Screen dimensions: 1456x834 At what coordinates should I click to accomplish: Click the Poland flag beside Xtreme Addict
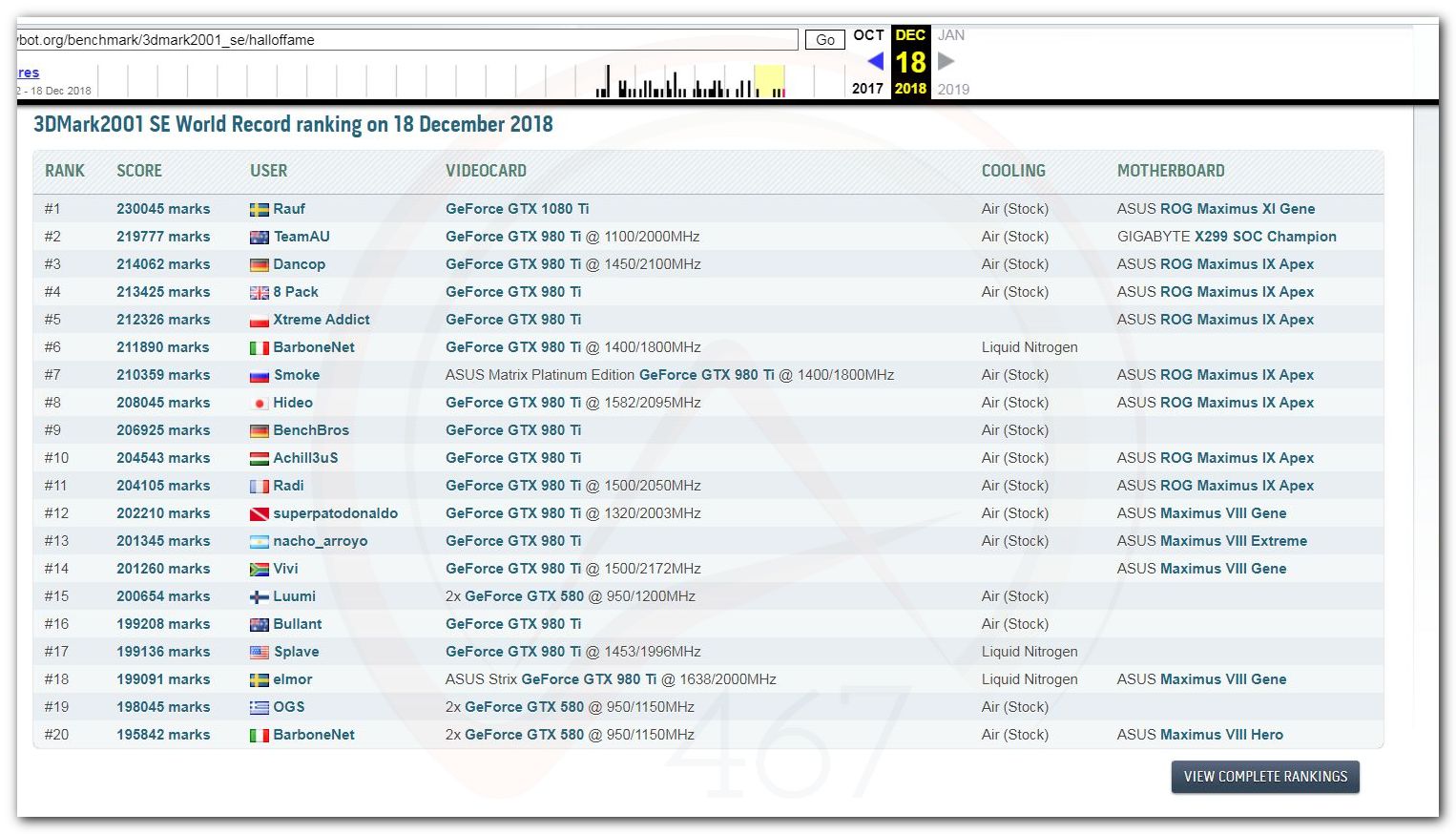click(x=259, y=321)
